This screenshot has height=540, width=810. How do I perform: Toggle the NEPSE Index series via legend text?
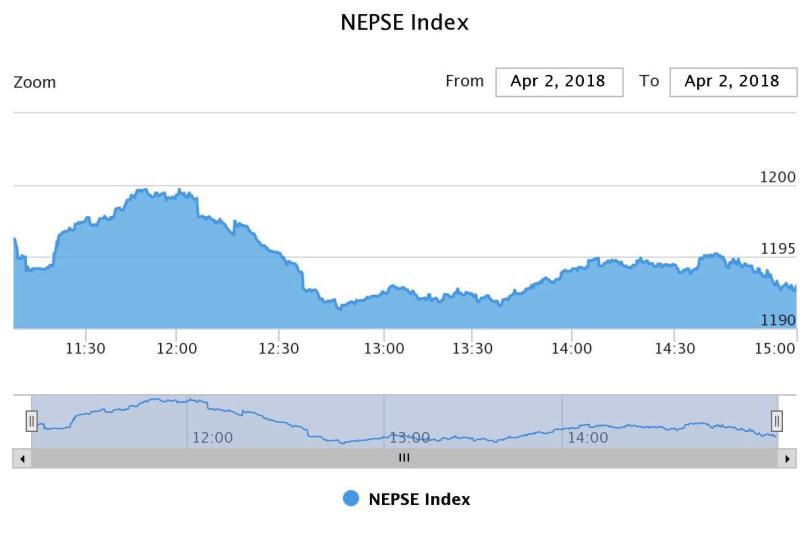(x=419, y=498)
